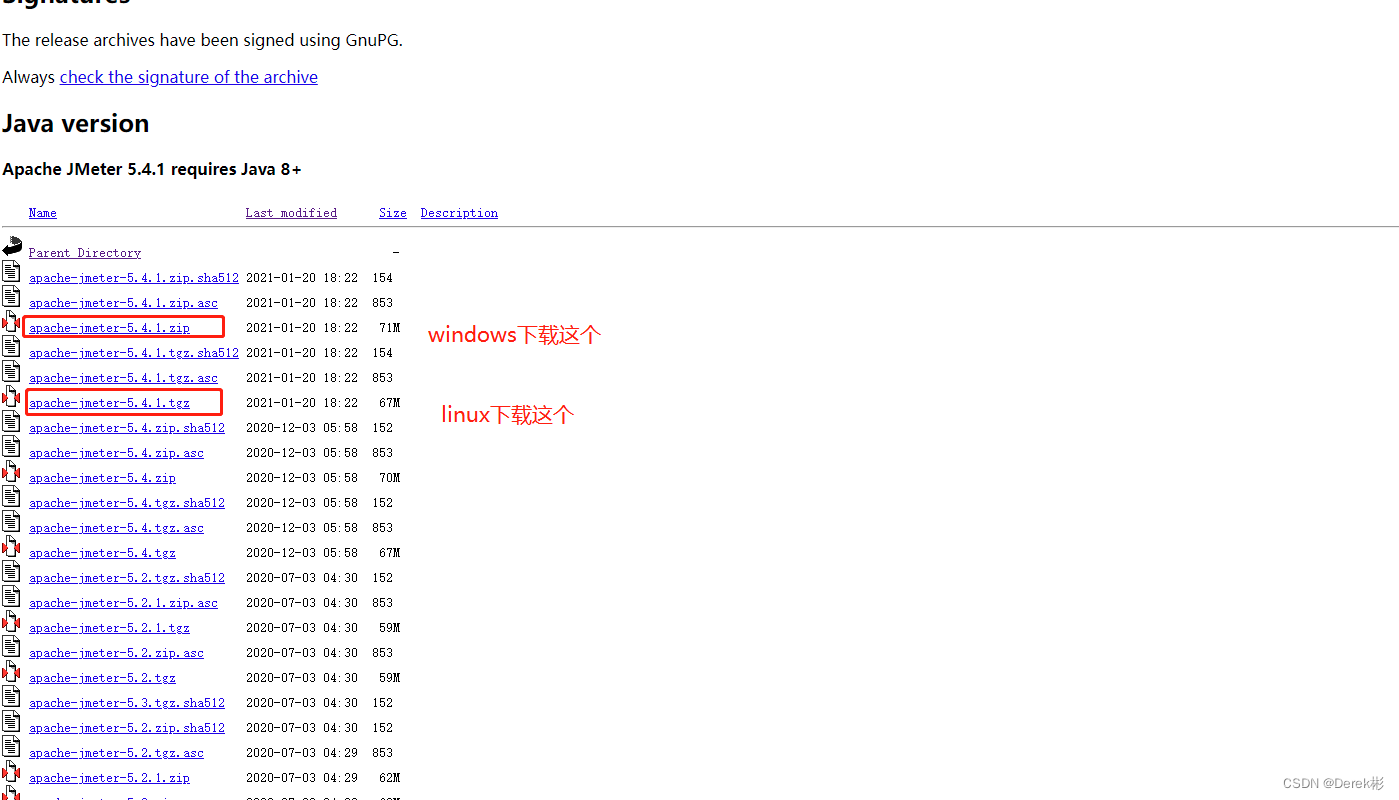The width and height of the screenshot is (1399, 800).
Task: Open the check the signature of the archive link
Action: pos(188,76)
